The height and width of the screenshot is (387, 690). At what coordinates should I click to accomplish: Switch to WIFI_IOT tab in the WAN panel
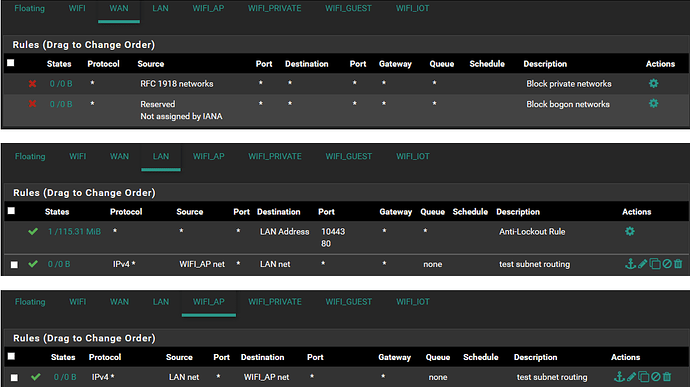point(412,8)
